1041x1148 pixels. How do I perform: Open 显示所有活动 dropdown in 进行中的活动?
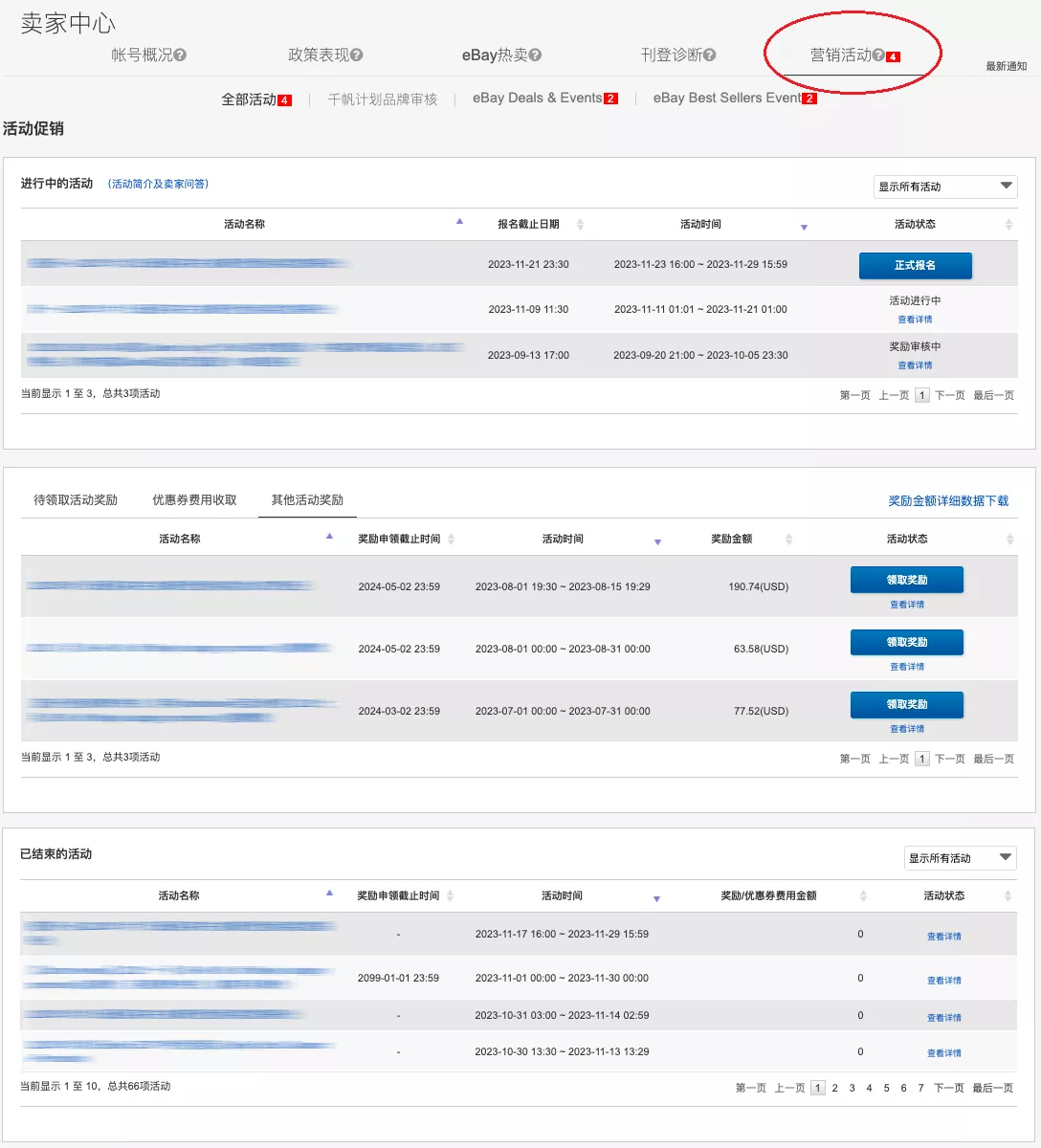pos(944,187)
